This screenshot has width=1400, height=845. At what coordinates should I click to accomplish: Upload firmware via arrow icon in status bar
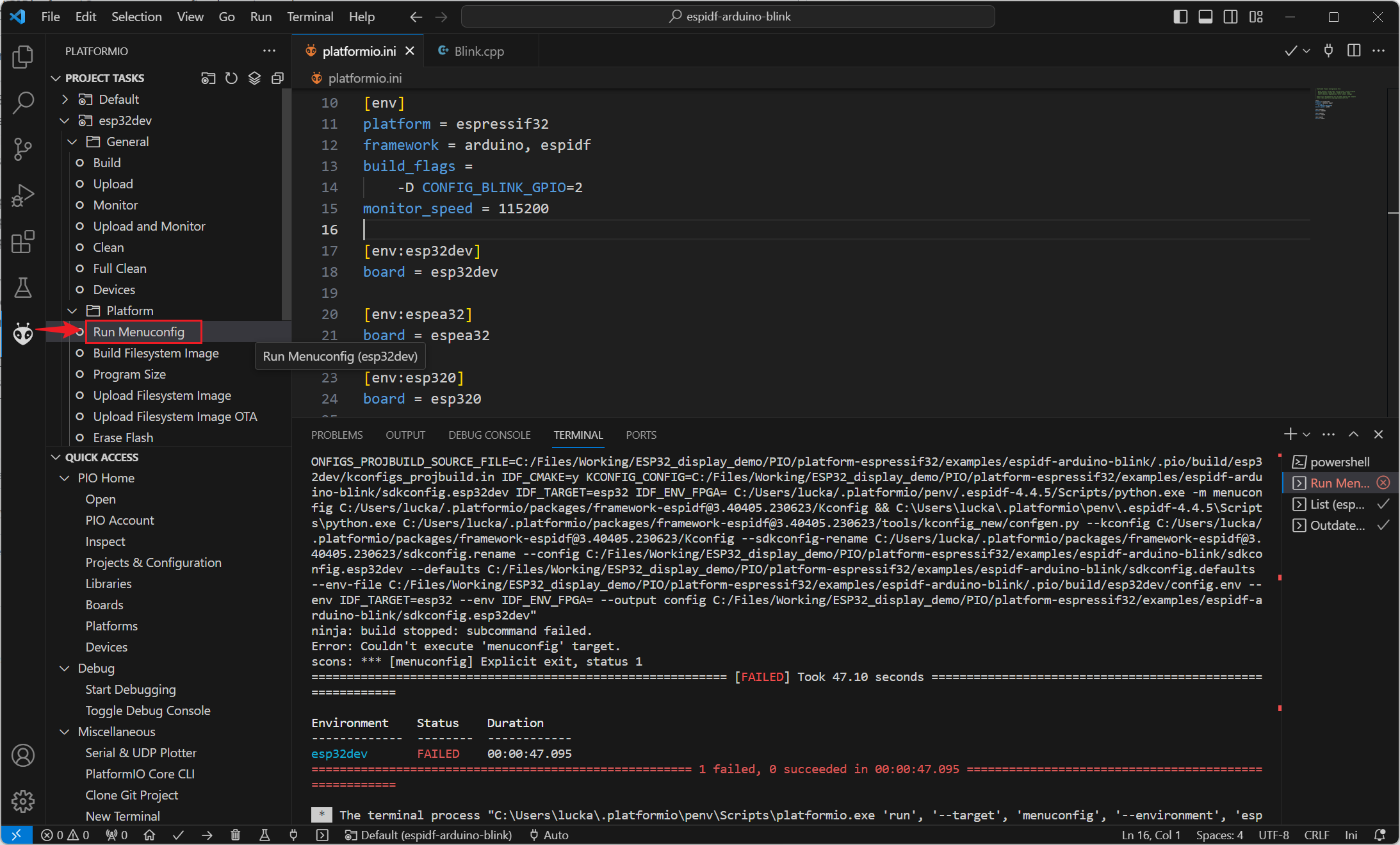(206, 835)
